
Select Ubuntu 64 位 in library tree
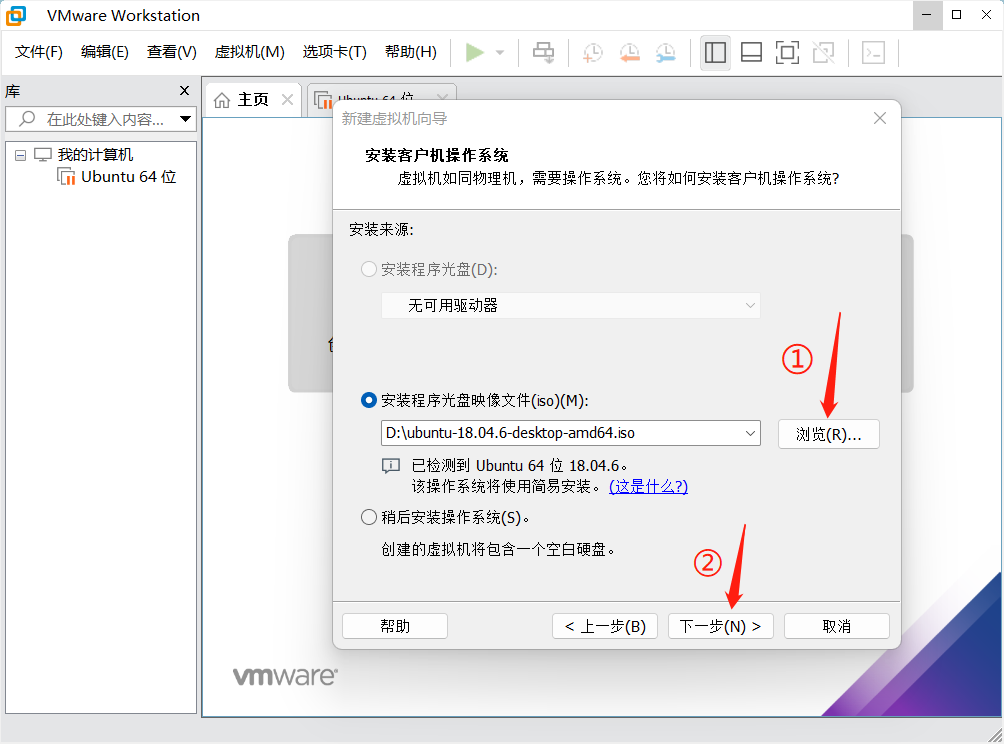pos(129,177)
